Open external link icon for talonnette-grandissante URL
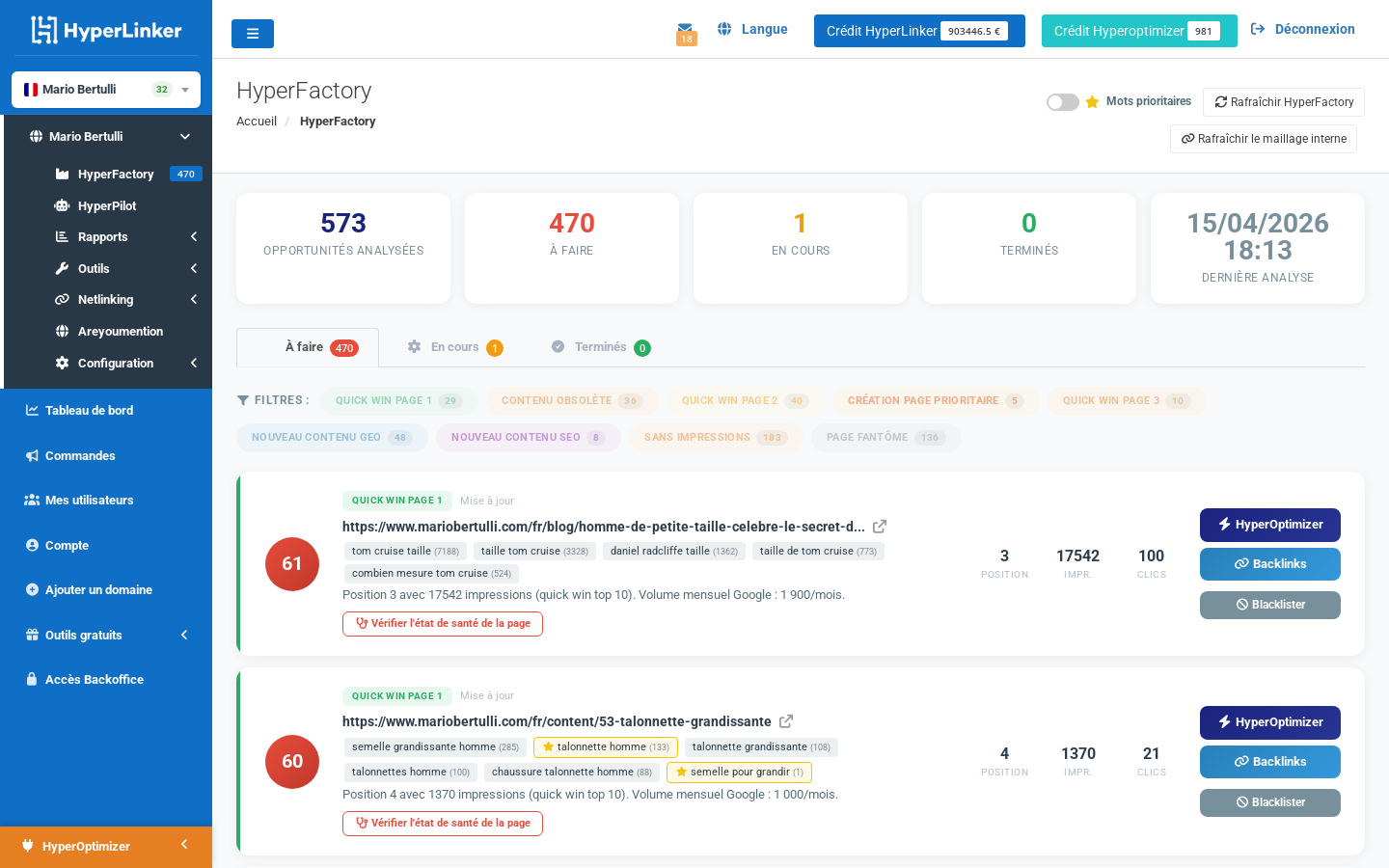This screenshot has height=868, width=1389. 786,721
